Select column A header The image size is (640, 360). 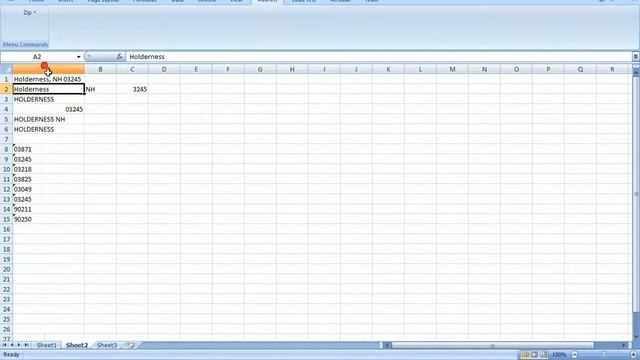click(x=49, y=69)
